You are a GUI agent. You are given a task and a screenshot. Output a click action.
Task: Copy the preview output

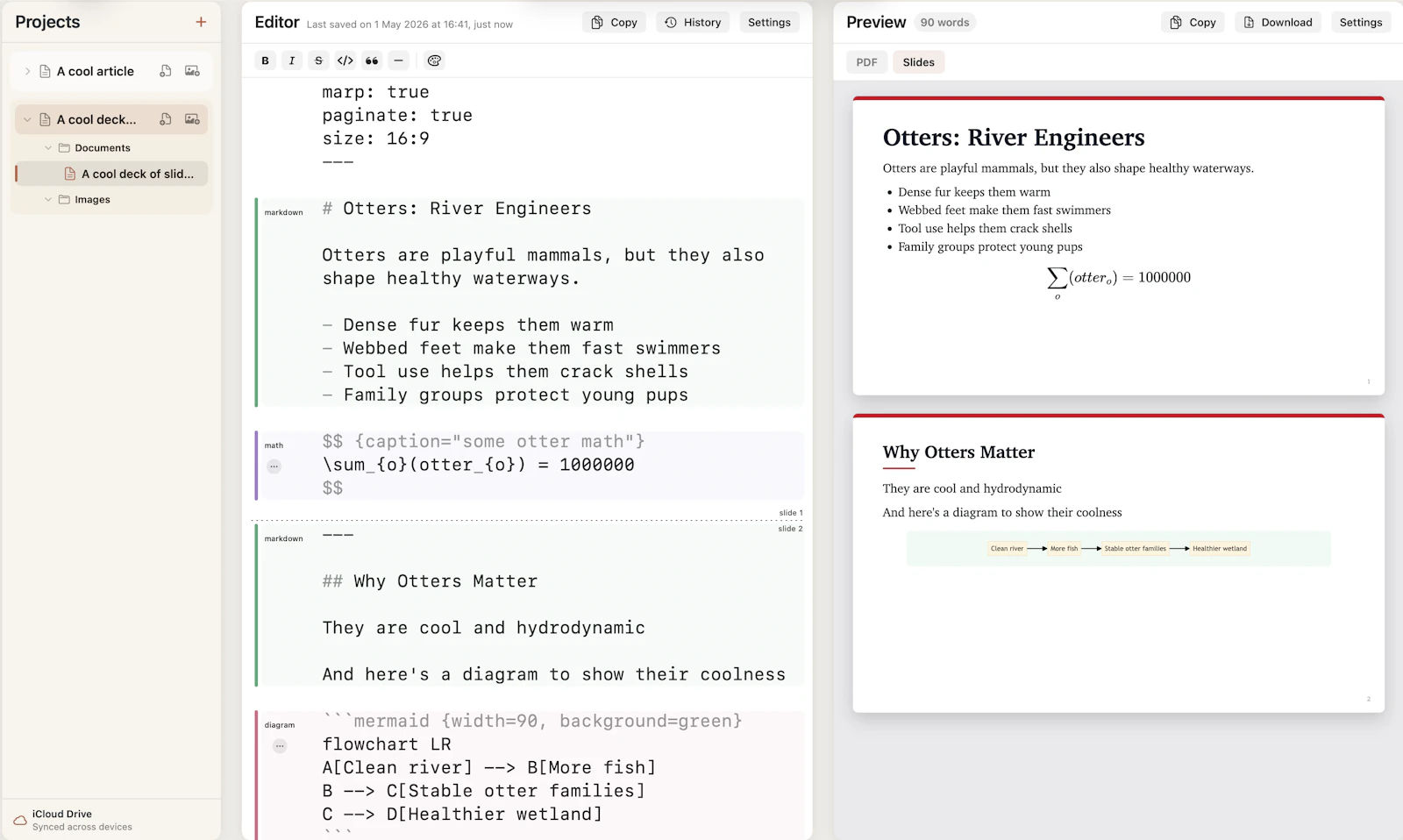pyautogui.click(x=1193, y=23)
